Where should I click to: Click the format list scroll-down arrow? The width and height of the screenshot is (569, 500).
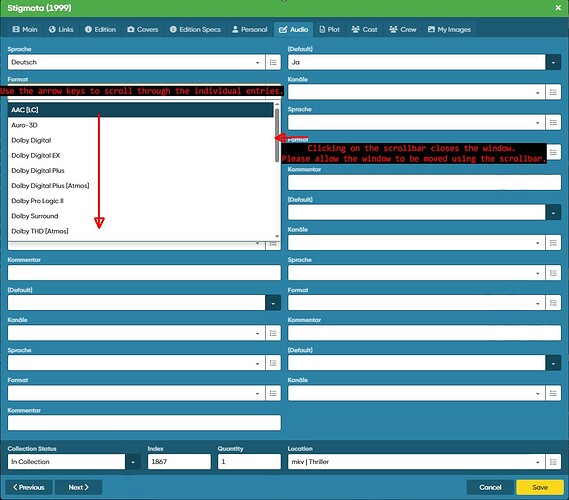click(x=277, y=236)
